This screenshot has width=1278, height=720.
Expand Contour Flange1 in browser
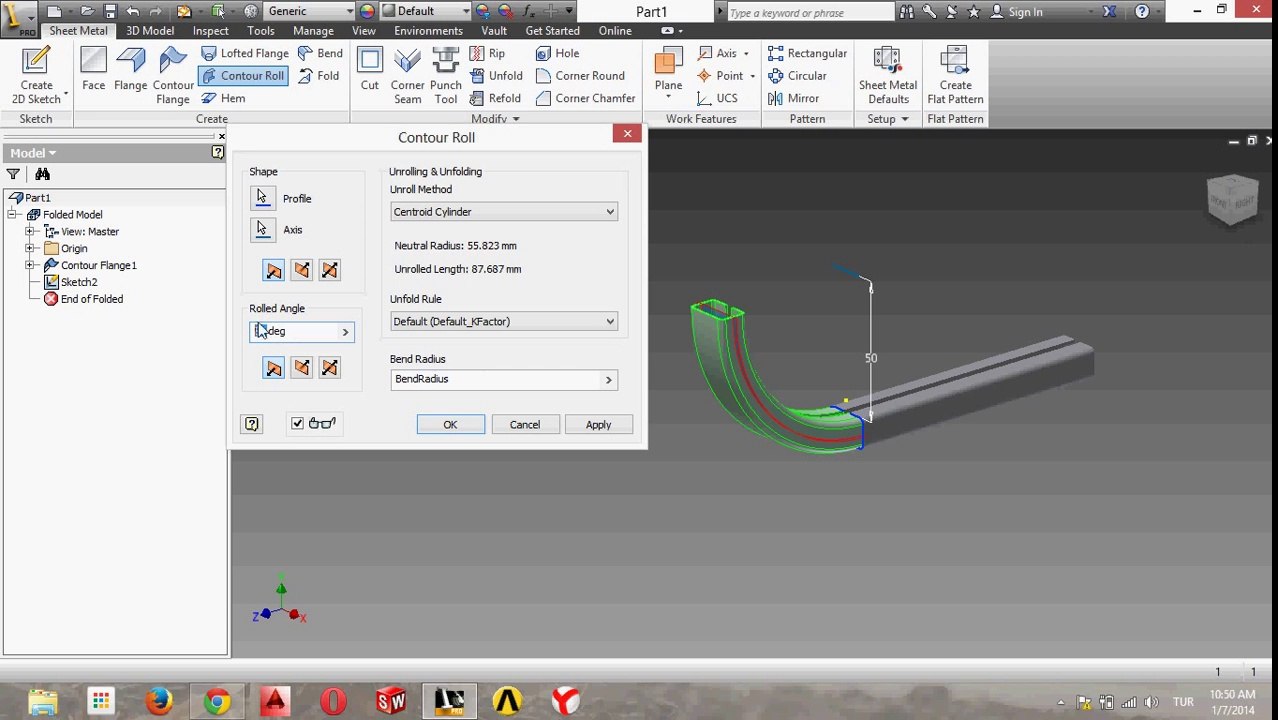click(x=30, y=265)
